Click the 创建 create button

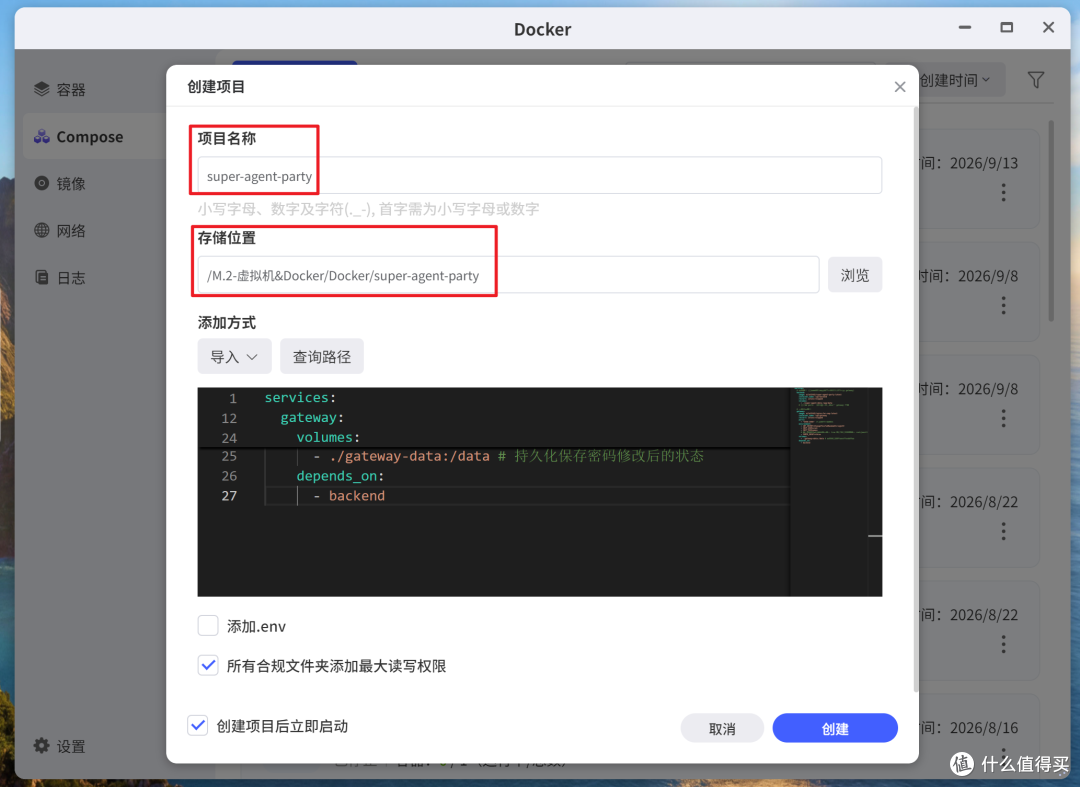[x=835, y=728]
